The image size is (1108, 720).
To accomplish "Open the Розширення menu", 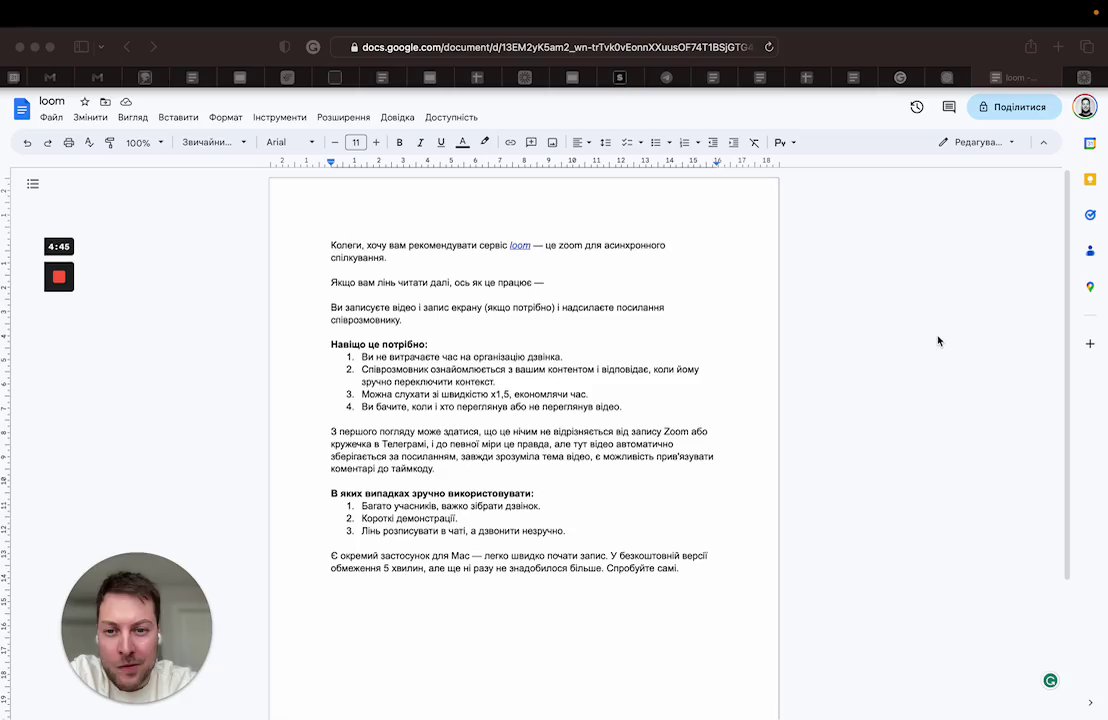I will (x=343, y=117).
